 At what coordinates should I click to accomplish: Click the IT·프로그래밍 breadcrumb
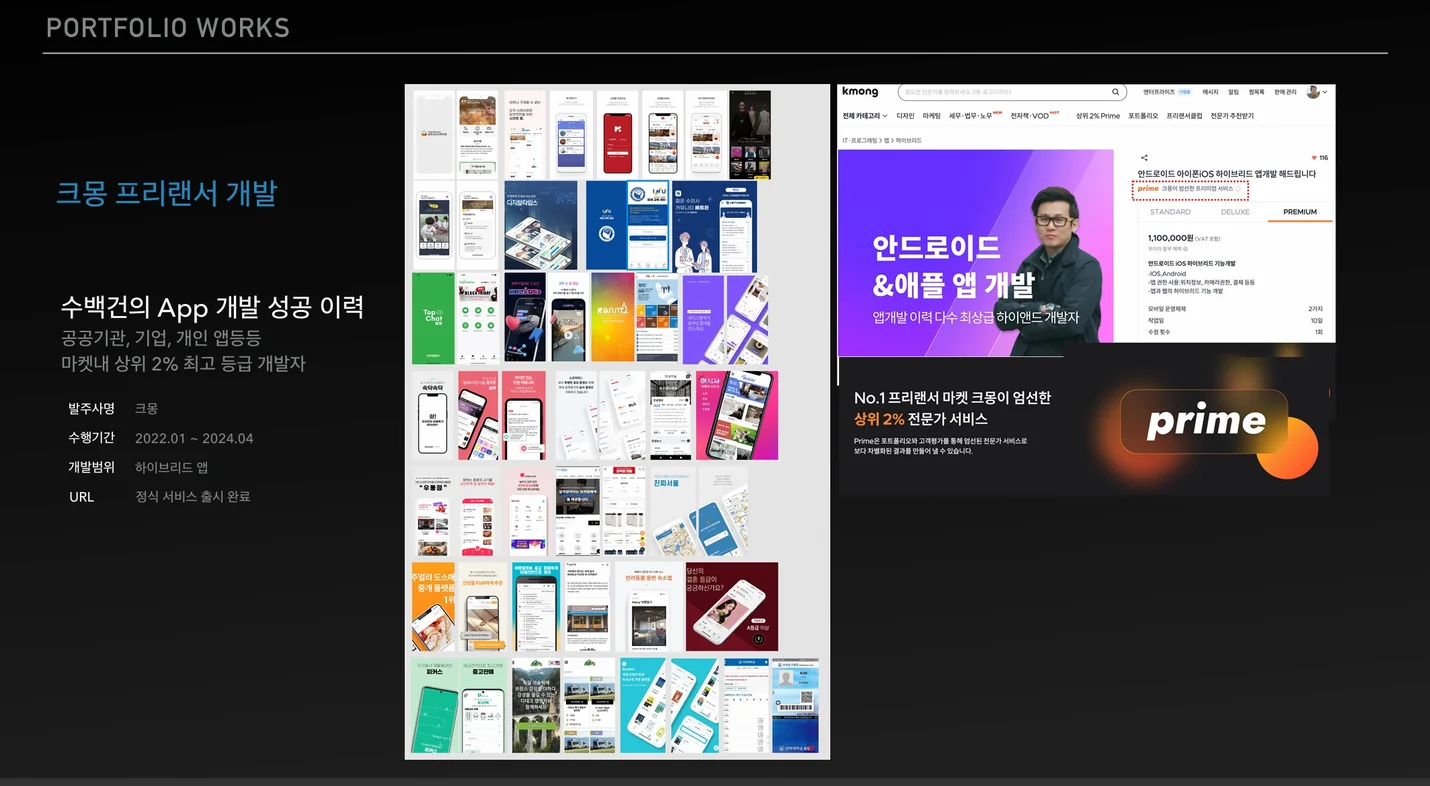(860, 141)
